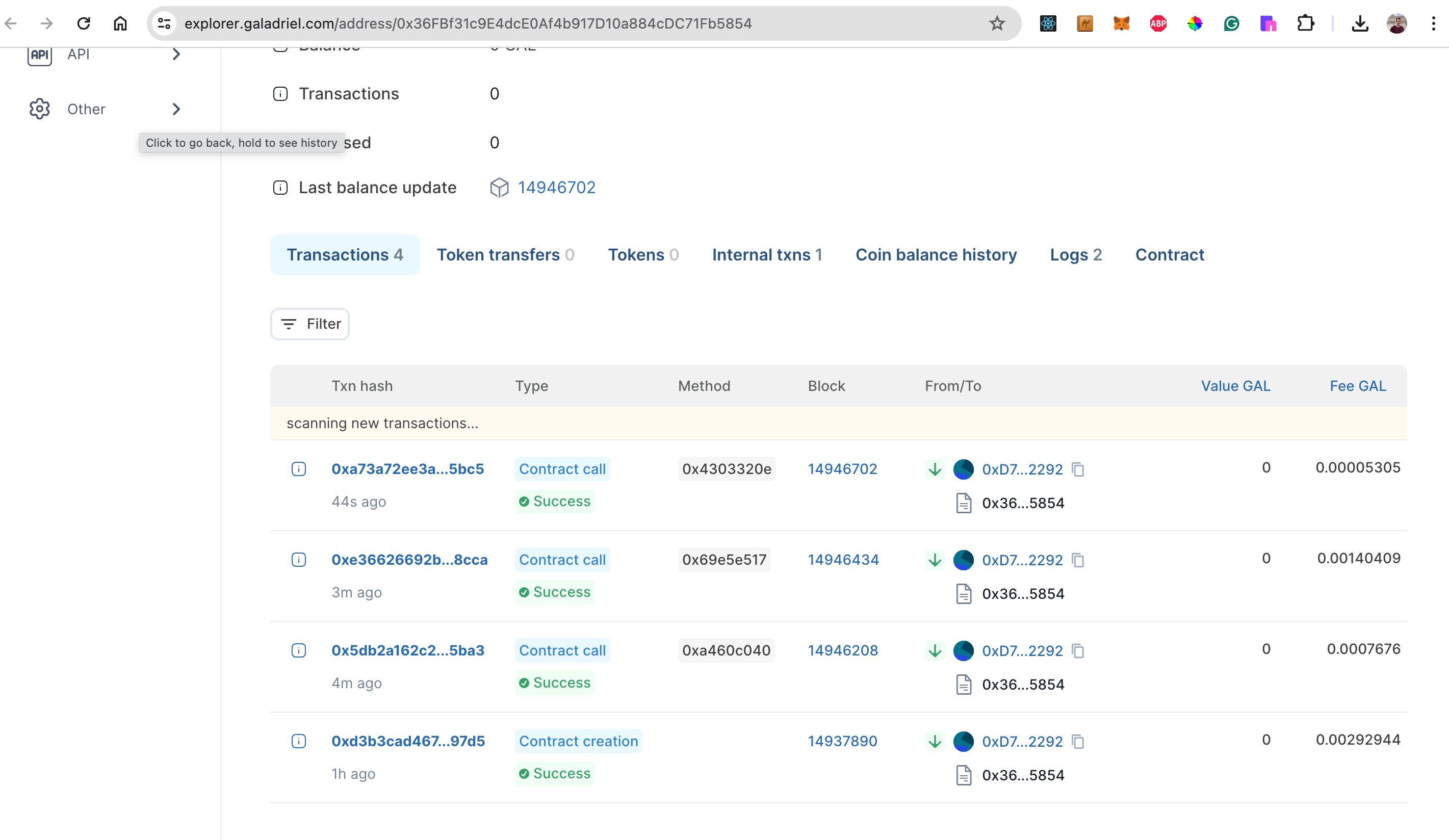Click the info icon next to Transactions
The image size is (1449, 840).
coord(281,93)
